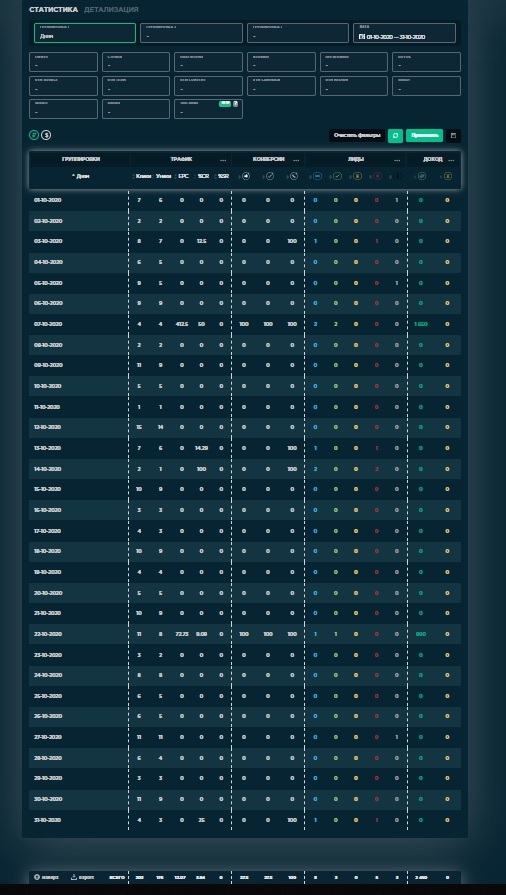This screenshot has height=895, width=506.
Task: Click the second grouping dropdown beside Дни
Action: pos(191,33)
